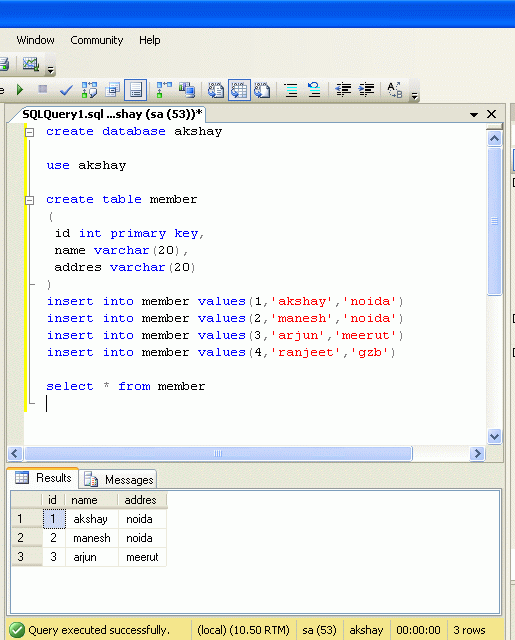Click the Decrease Indent icon
The height and width of the screenshot is (640, 515).
click(x=343, y=90)
